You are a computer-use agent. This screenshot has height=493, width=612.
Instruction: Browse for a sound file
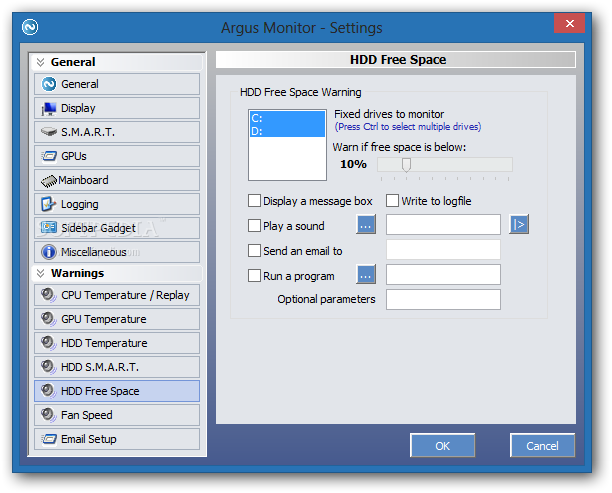coord(366,224)
